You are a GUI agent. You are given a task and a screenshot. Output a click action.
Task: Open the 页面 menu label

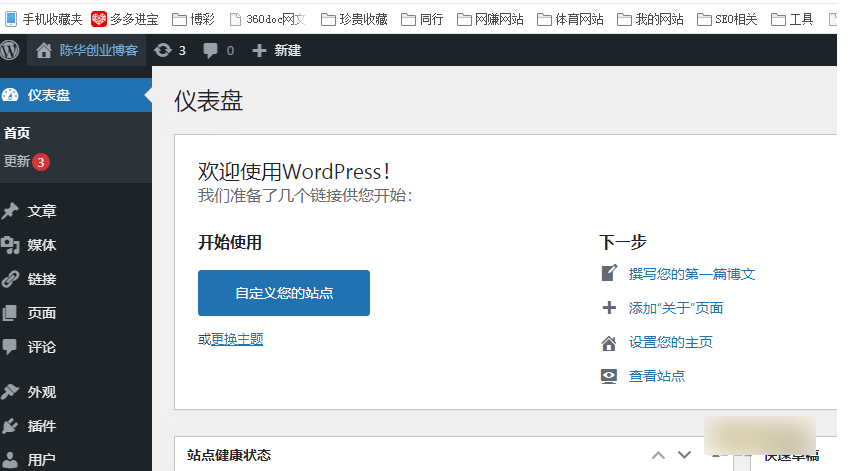tap(42, 313)
